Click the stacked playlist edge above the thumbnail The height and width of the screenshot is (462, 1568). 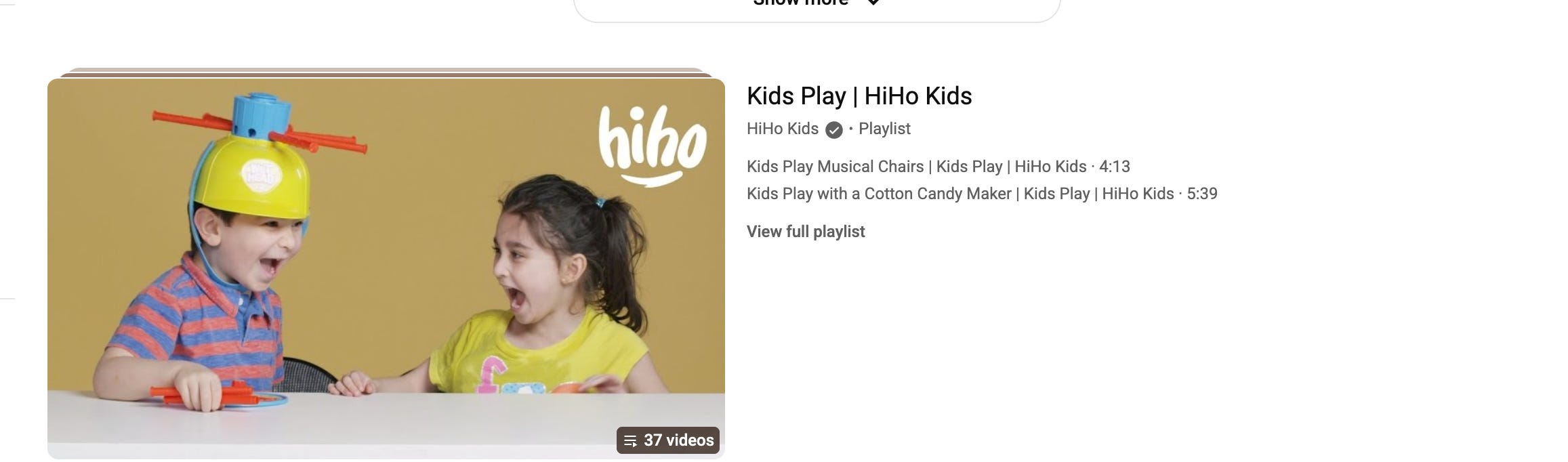386,72
